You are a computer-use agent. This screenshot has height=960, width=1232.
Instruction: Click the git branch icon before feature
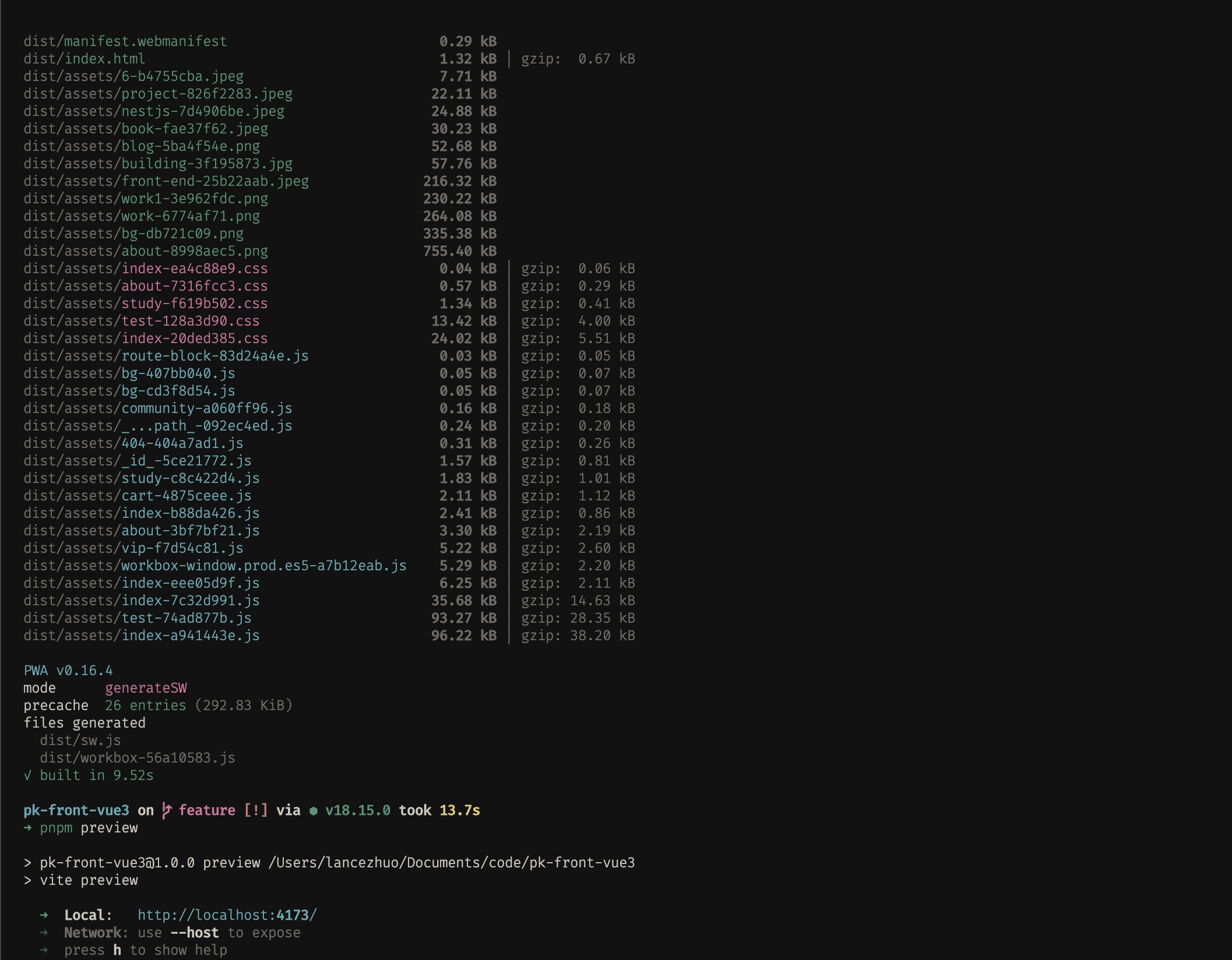[x=167, y=810]
